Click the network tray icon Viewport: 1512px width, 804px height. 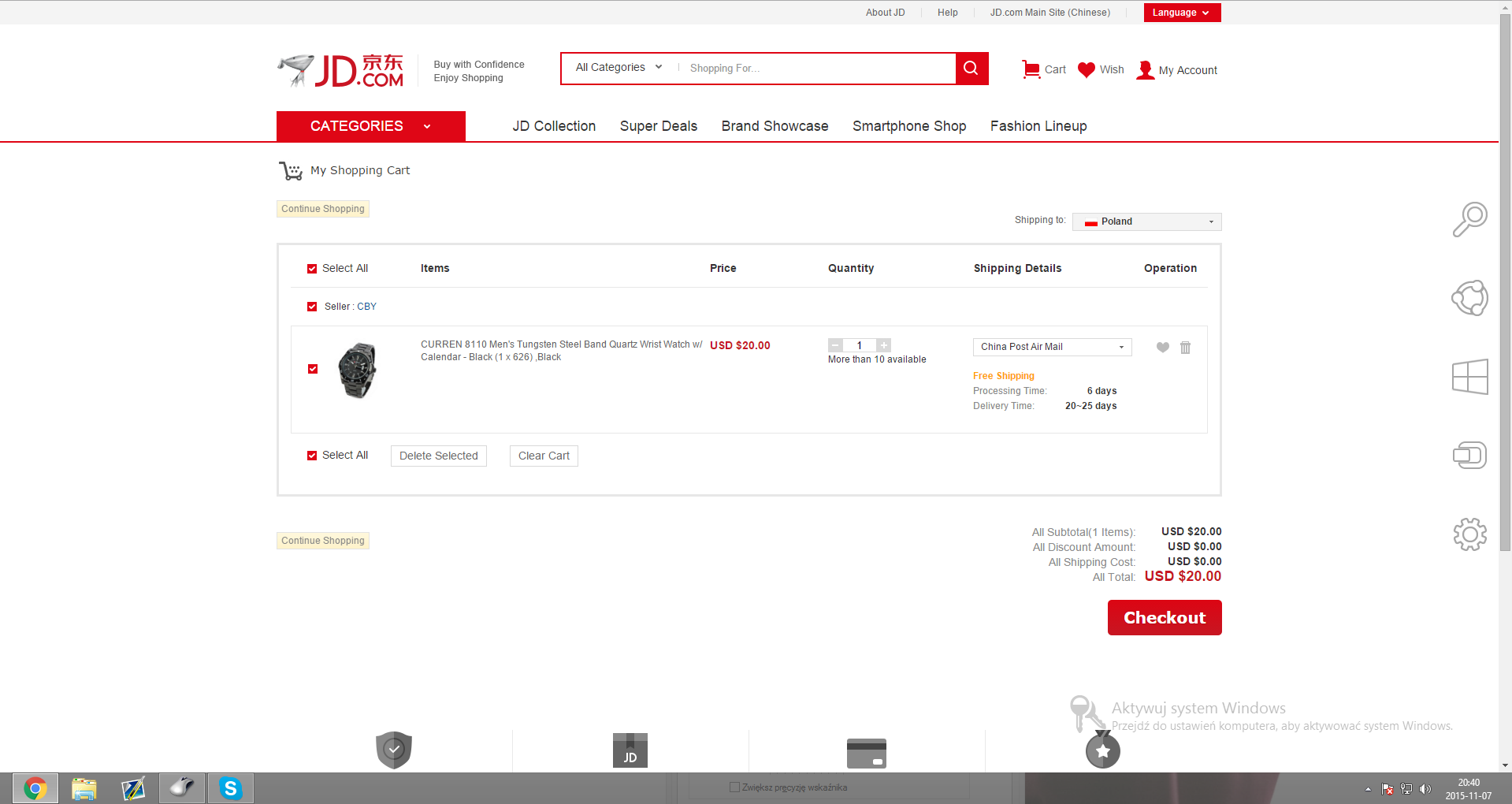tap(1406, 789)
